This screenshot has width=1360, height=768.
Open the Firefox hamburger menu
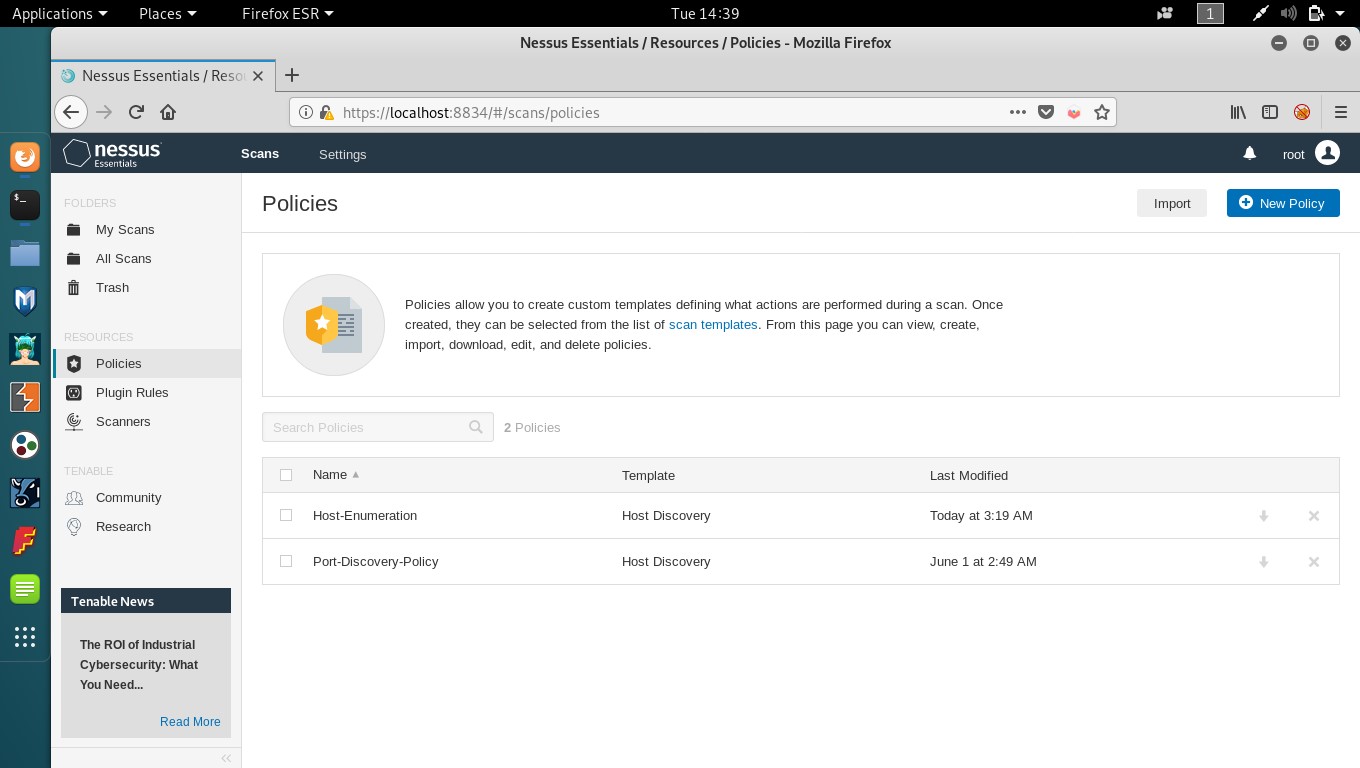click(x=1341, y=112)
